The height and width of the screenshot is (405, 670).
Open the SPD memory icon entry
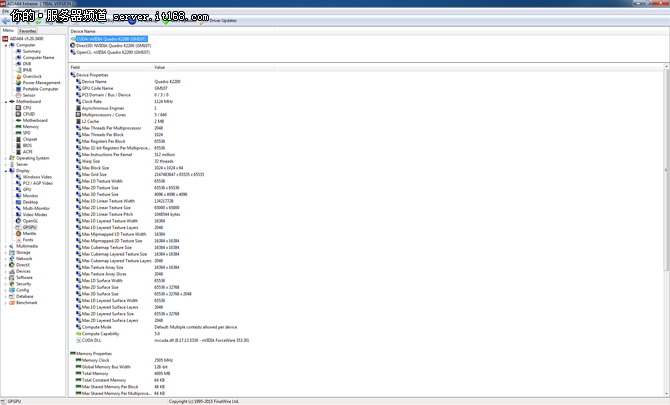pos(18,133)
